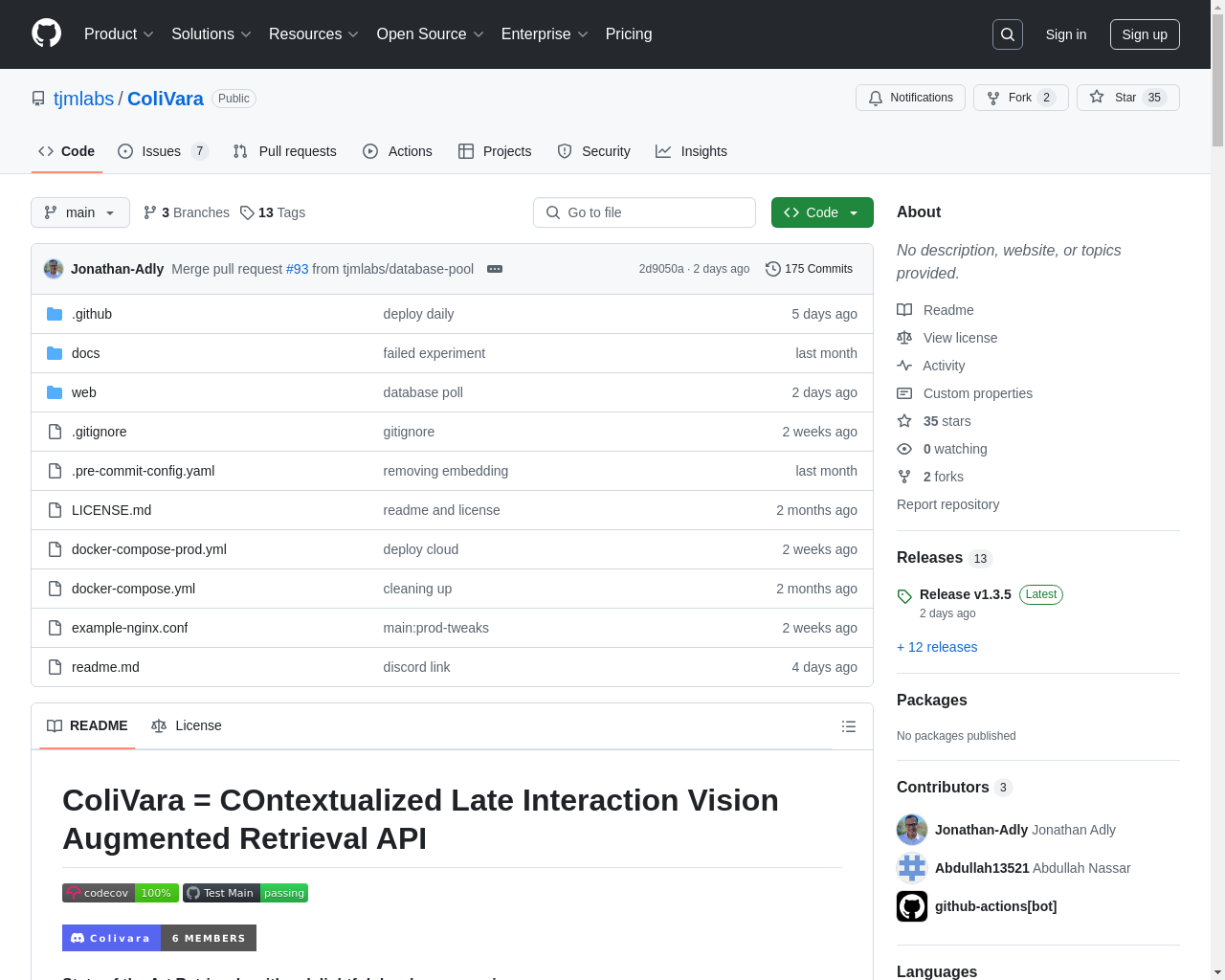Image resolution: width=1225 pixels, height=980 pixels.
Task: Open the Projects tab
Action: [x=495, y=151]
